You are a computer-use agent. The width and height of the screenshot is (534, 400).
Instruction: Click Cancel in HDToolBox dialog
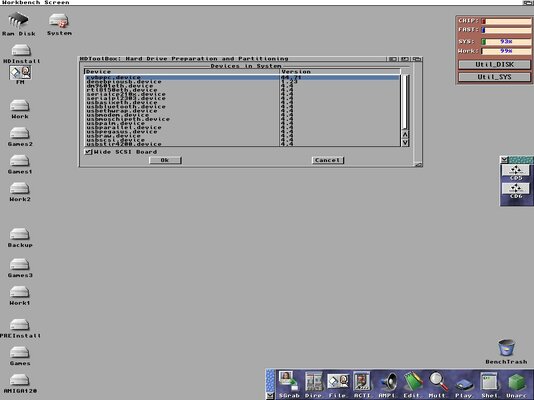328,160
